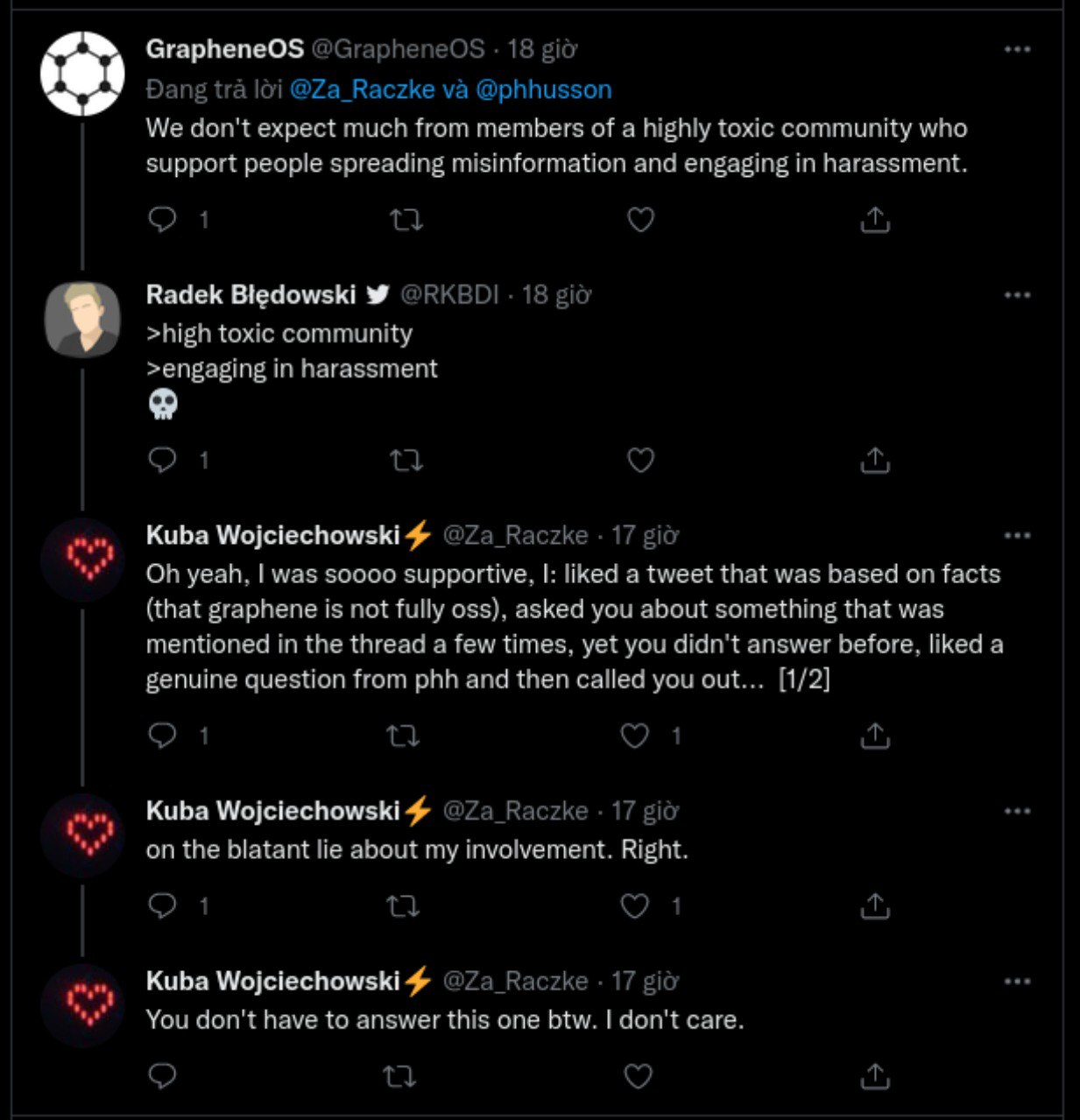Retweet Radek Błędowski's skull emoji tweet

tap(406, 460)
